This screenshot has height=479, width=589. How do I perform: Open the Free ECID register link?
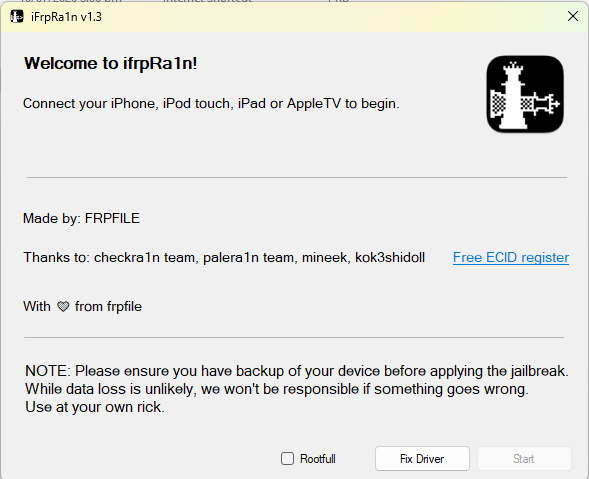tap(511, 257)
